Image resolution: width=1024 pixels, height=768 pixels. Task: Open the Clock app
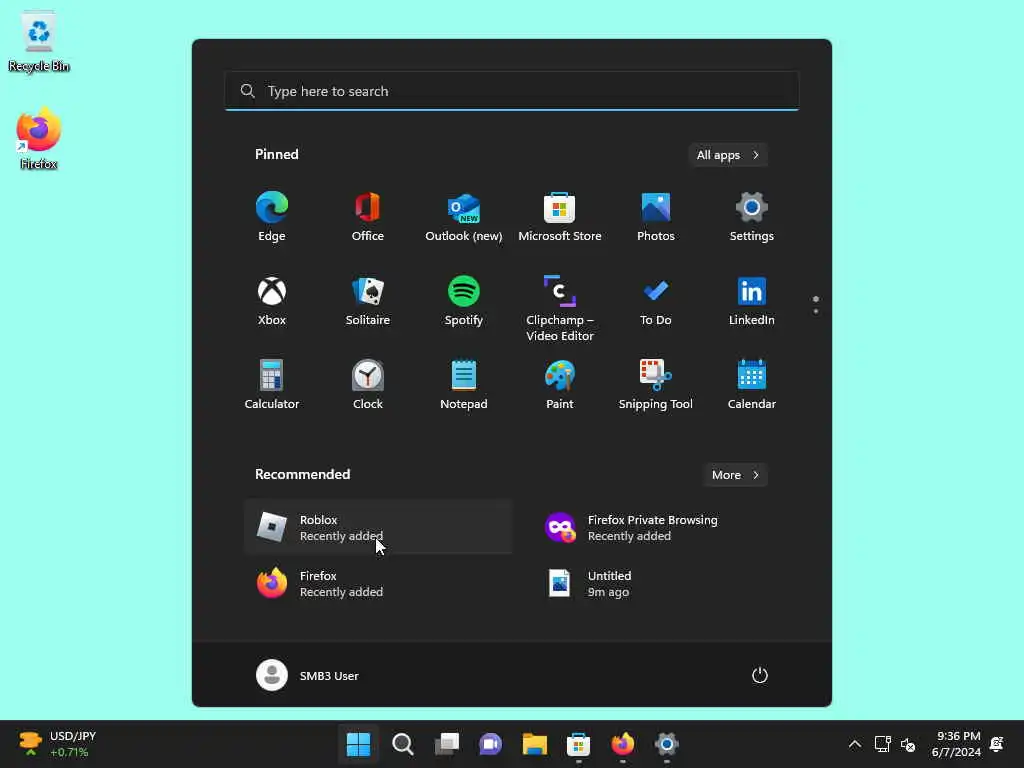click(x=368, y=385)
